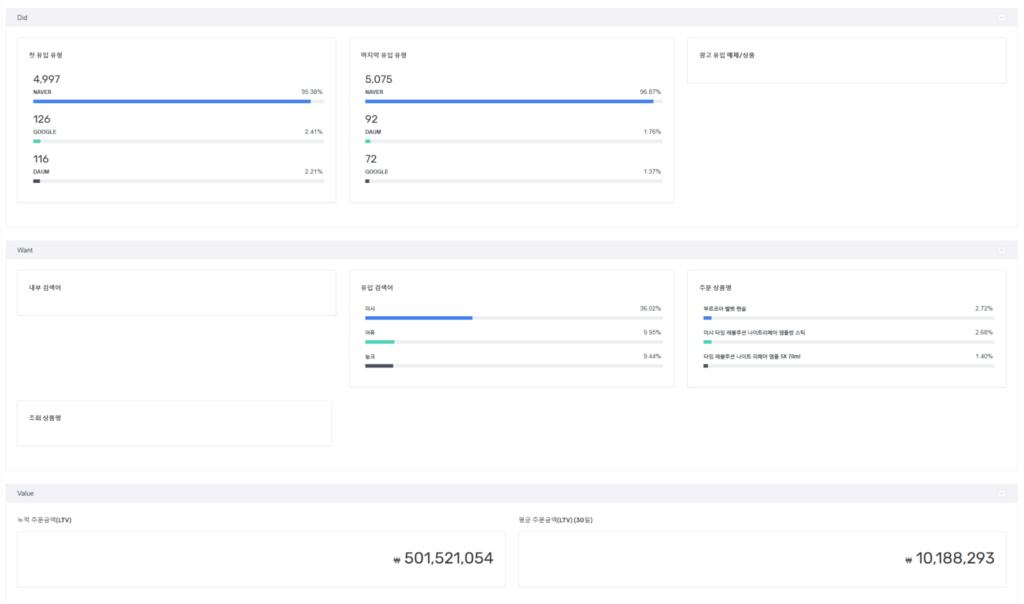This screenshot has width=1024, height=604.
Task: Click cumulative LTV amount 501,521,054
Action: 448,559
